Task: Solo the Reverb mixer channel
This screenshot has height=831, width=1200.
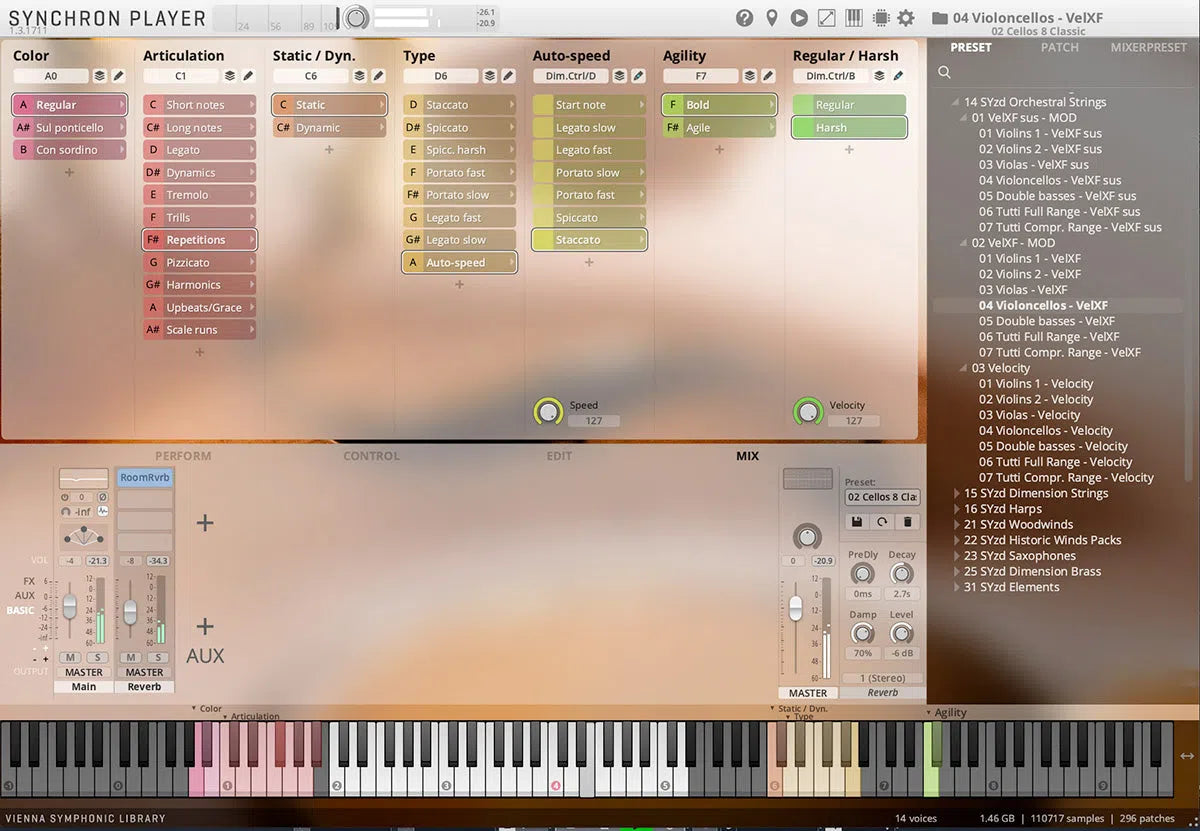Action: tap(158, 657)
